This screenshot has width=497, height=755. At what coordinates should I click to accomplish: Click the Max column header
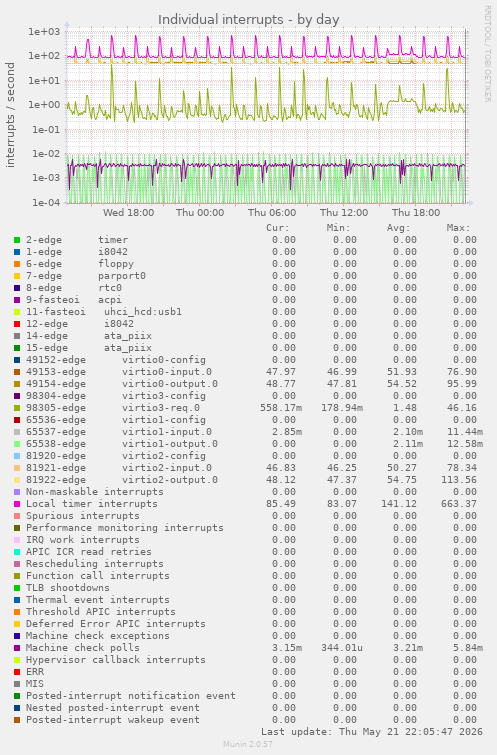coord(458,228)
